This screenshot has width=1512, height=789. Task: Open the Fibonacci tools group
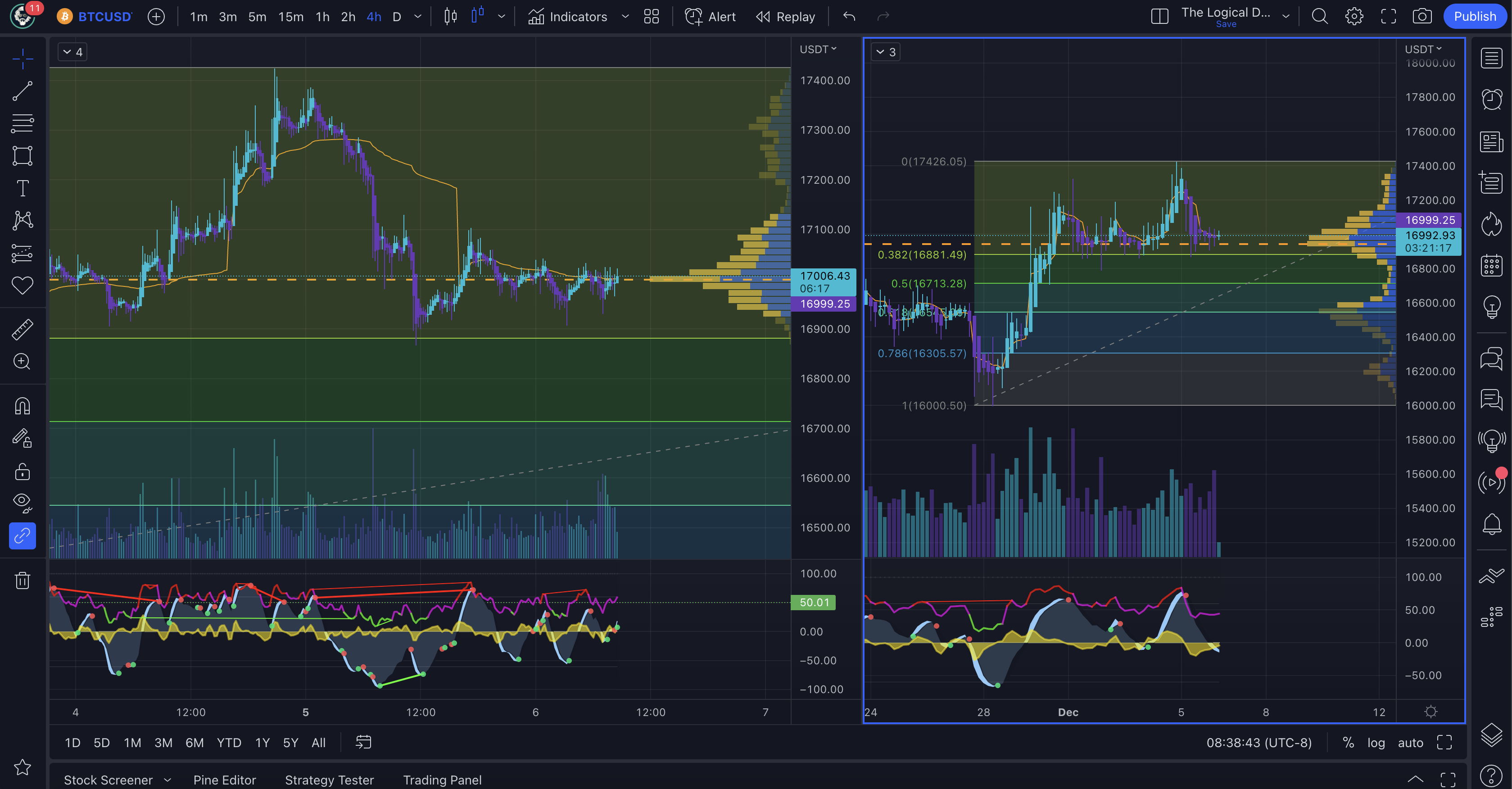(x=23, y=123)
